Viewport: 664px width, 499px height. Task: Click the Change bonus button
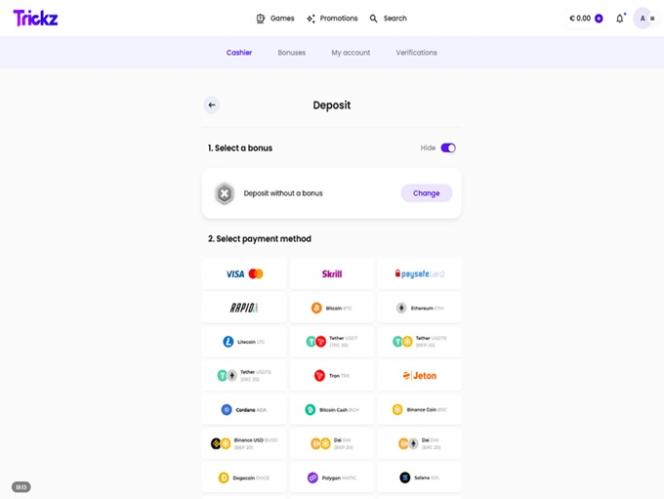426,193
